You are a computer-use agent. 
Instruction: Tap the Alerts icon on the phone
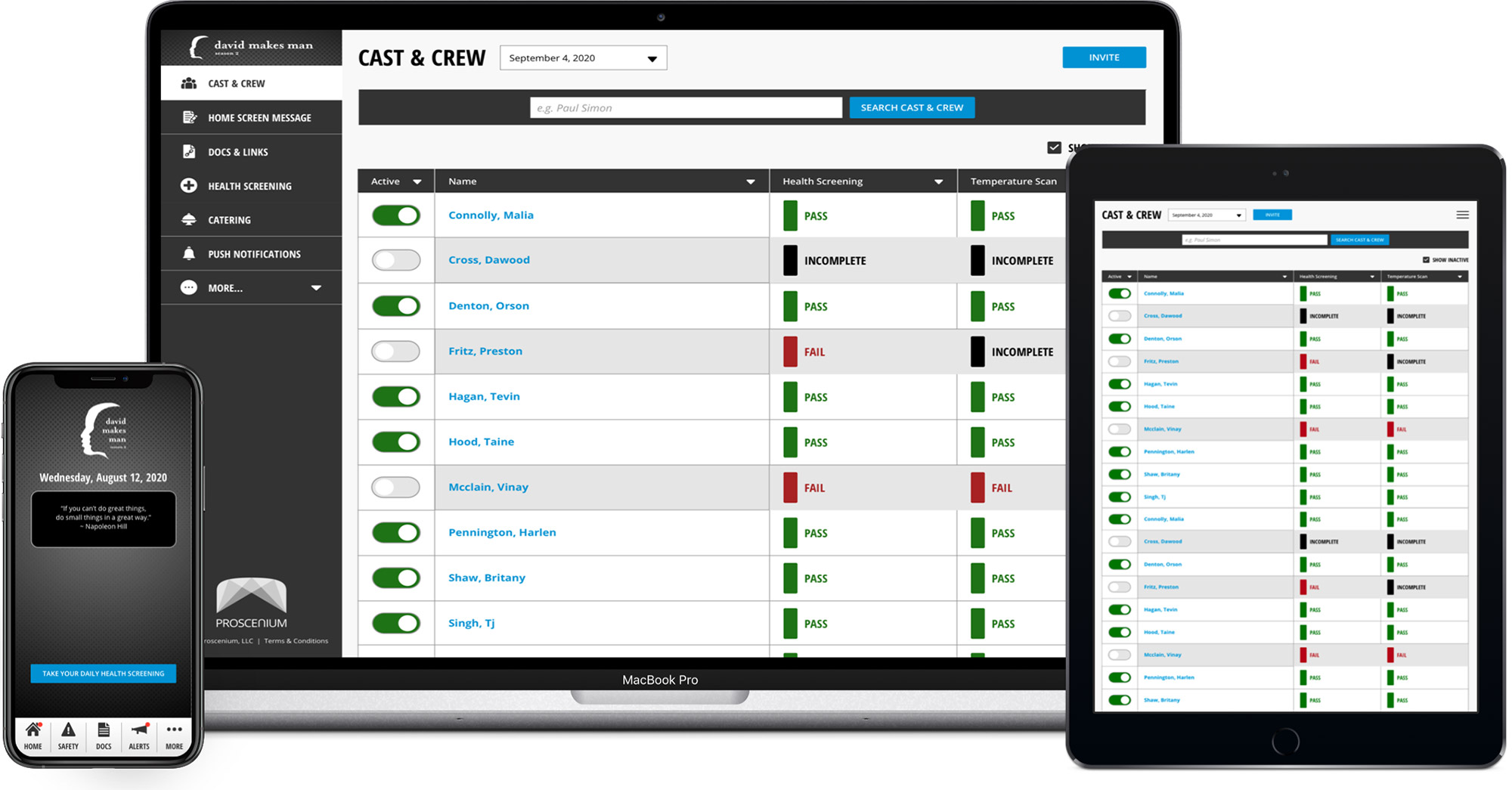tap(138, 734)
